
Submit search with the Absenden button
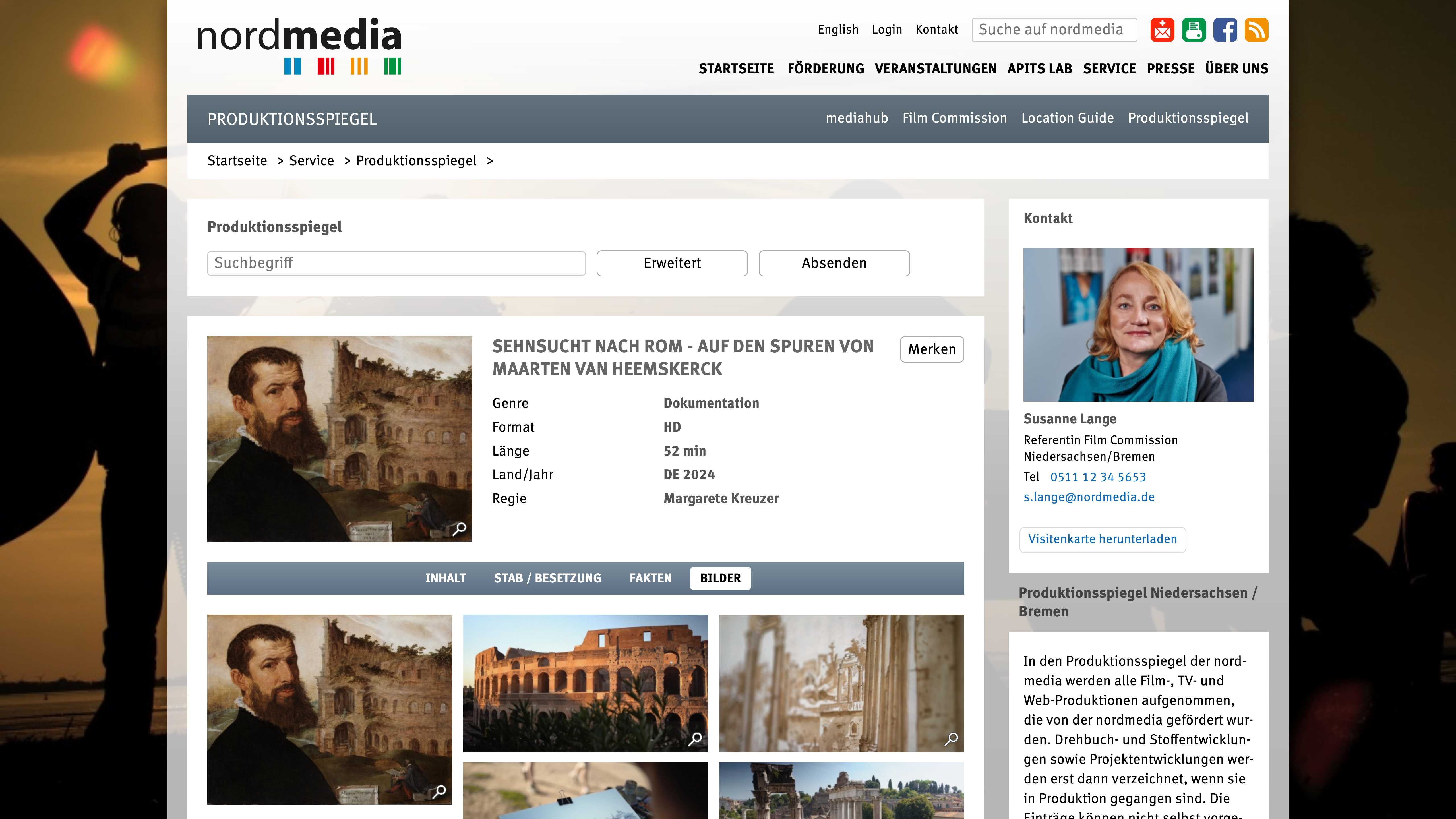tap(834, 263)
